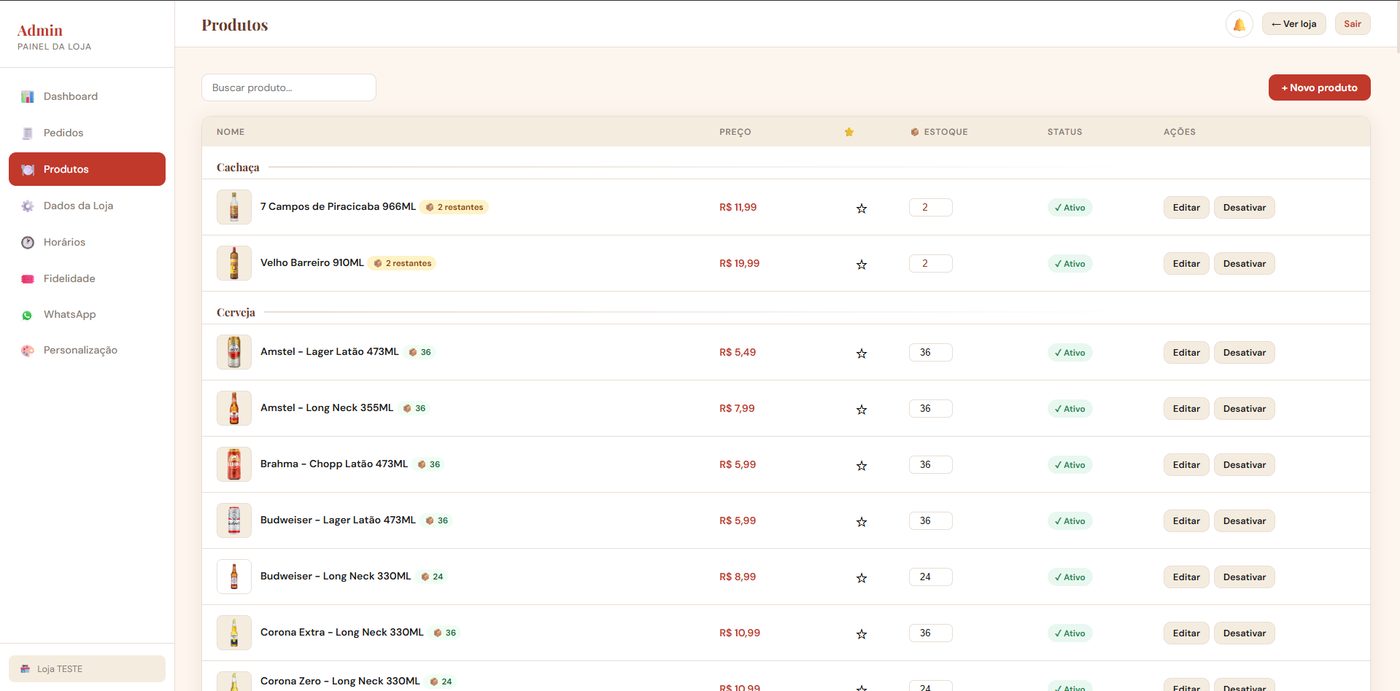Deactivate Brahma Chopp Latão 473ML
This screenshot has height=691, width=1400.
1244,465
